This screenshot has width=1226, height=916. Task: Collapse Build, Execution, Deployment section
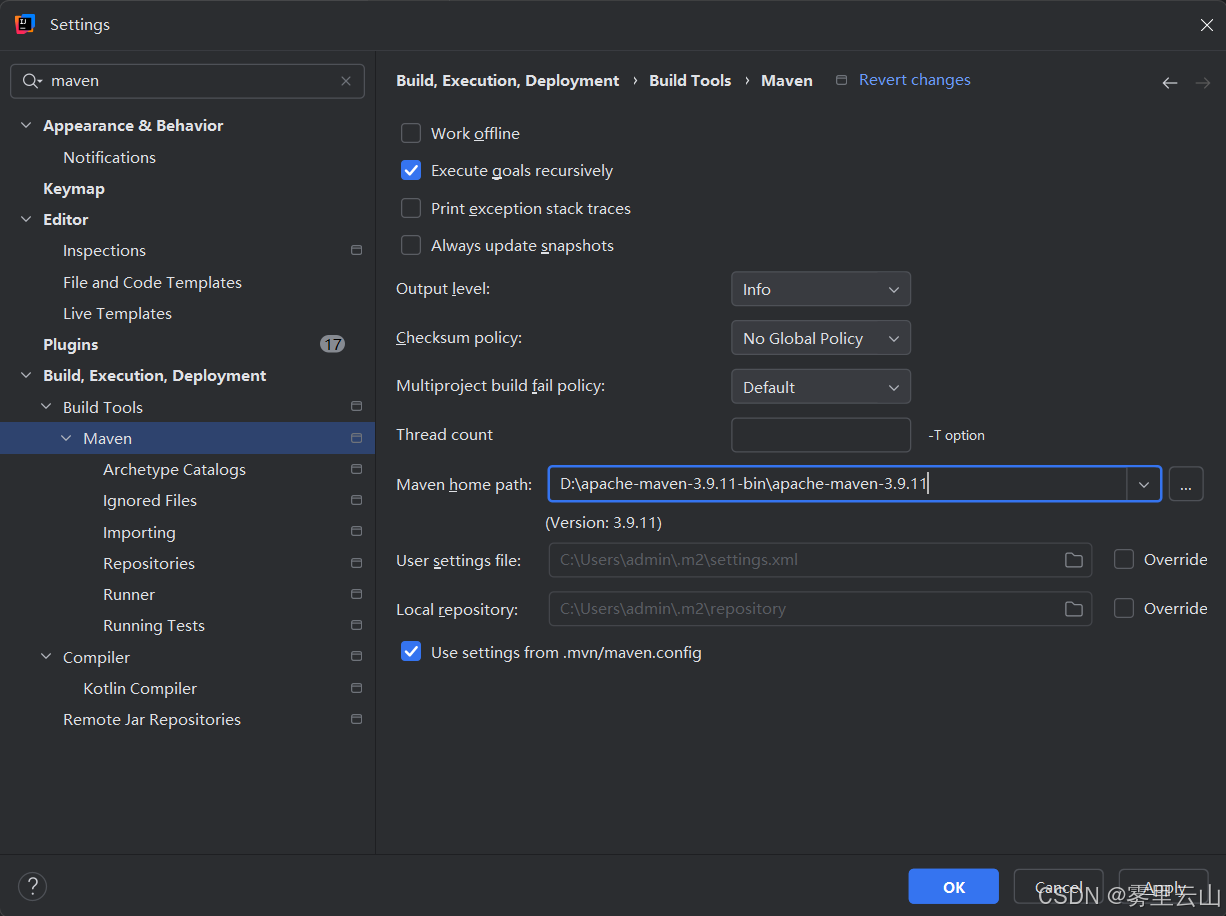pos(26,376)
